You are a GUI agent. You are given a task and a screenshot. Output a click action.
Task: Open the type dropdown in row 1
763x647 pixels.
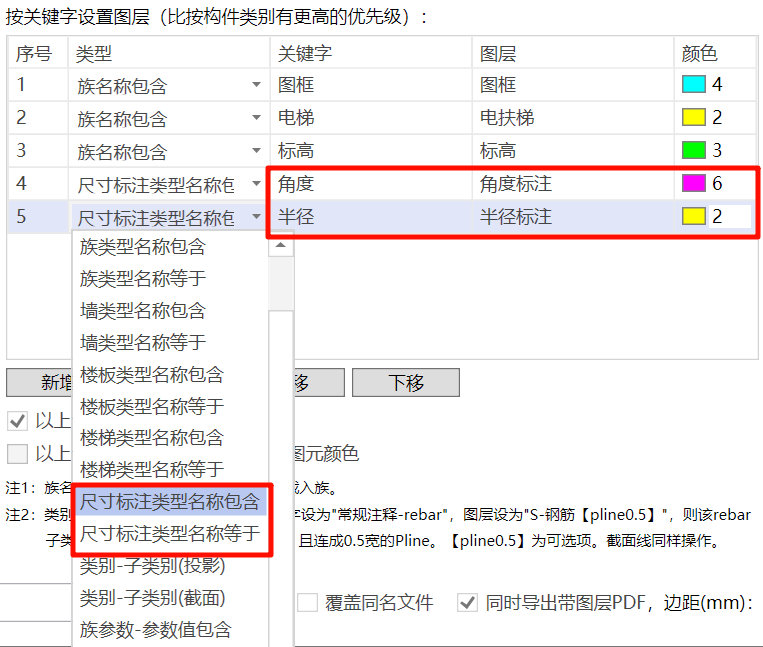tap(256, 86)
